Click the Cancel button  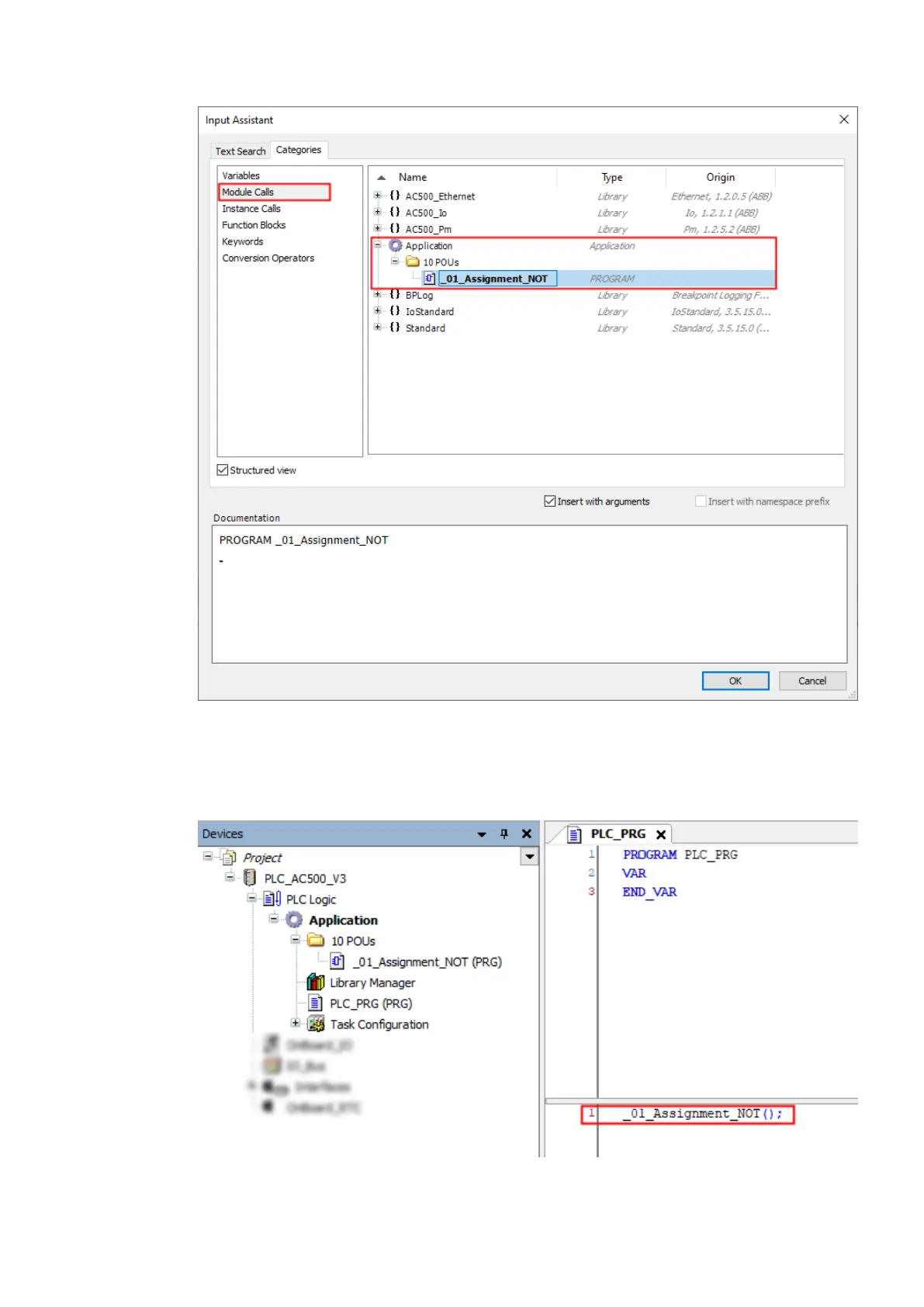(x=812, y=681)
